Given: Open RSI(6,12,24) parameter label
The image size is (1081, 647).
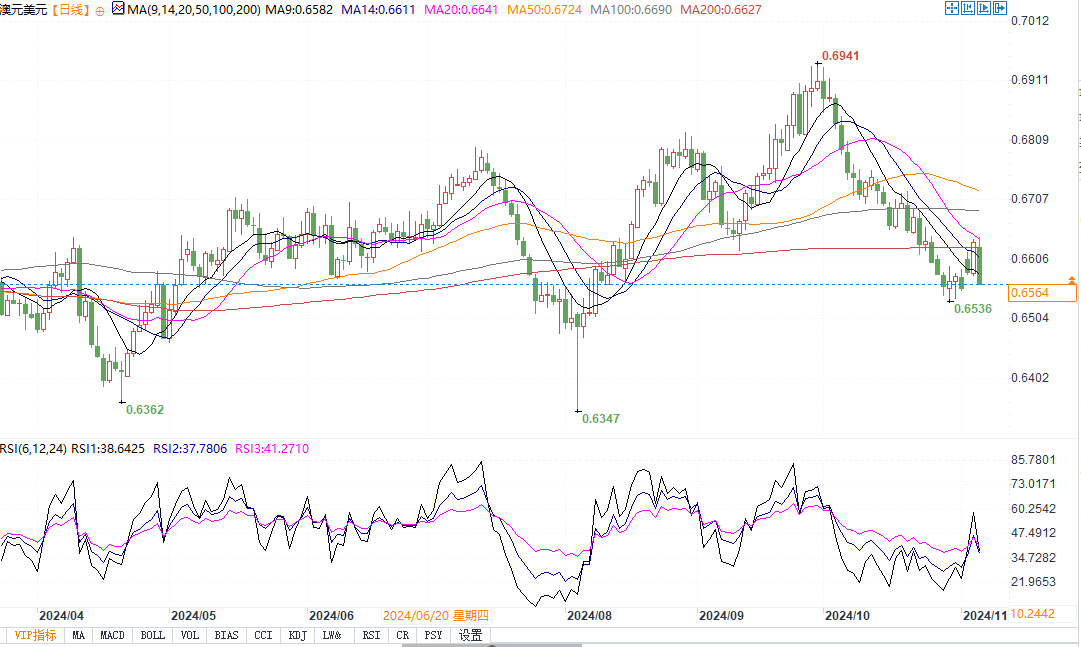Looking at the screenshot, I should pyautogui.click(x=34, y=449).
